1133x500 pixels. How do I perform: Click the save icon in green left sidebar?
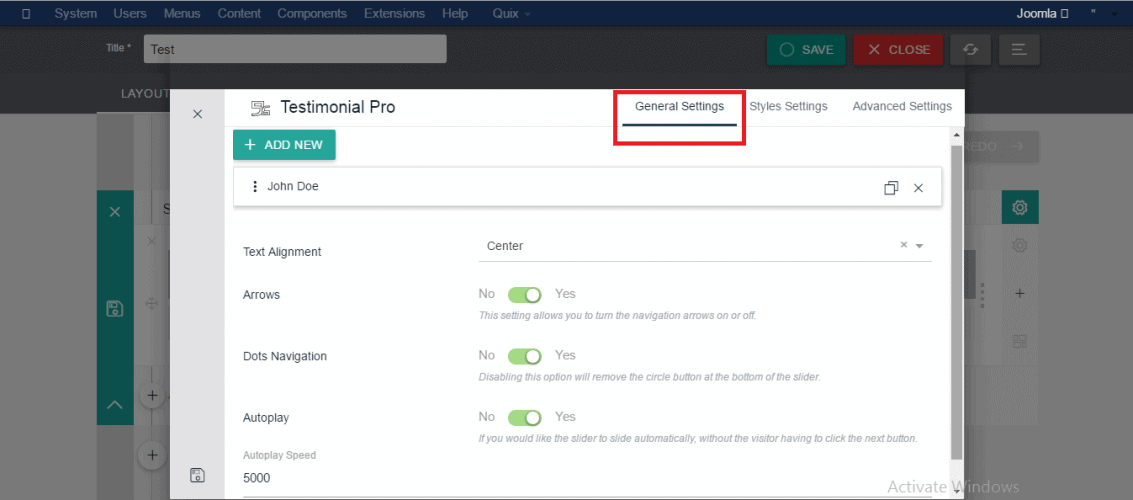click(x=115, y=309)
